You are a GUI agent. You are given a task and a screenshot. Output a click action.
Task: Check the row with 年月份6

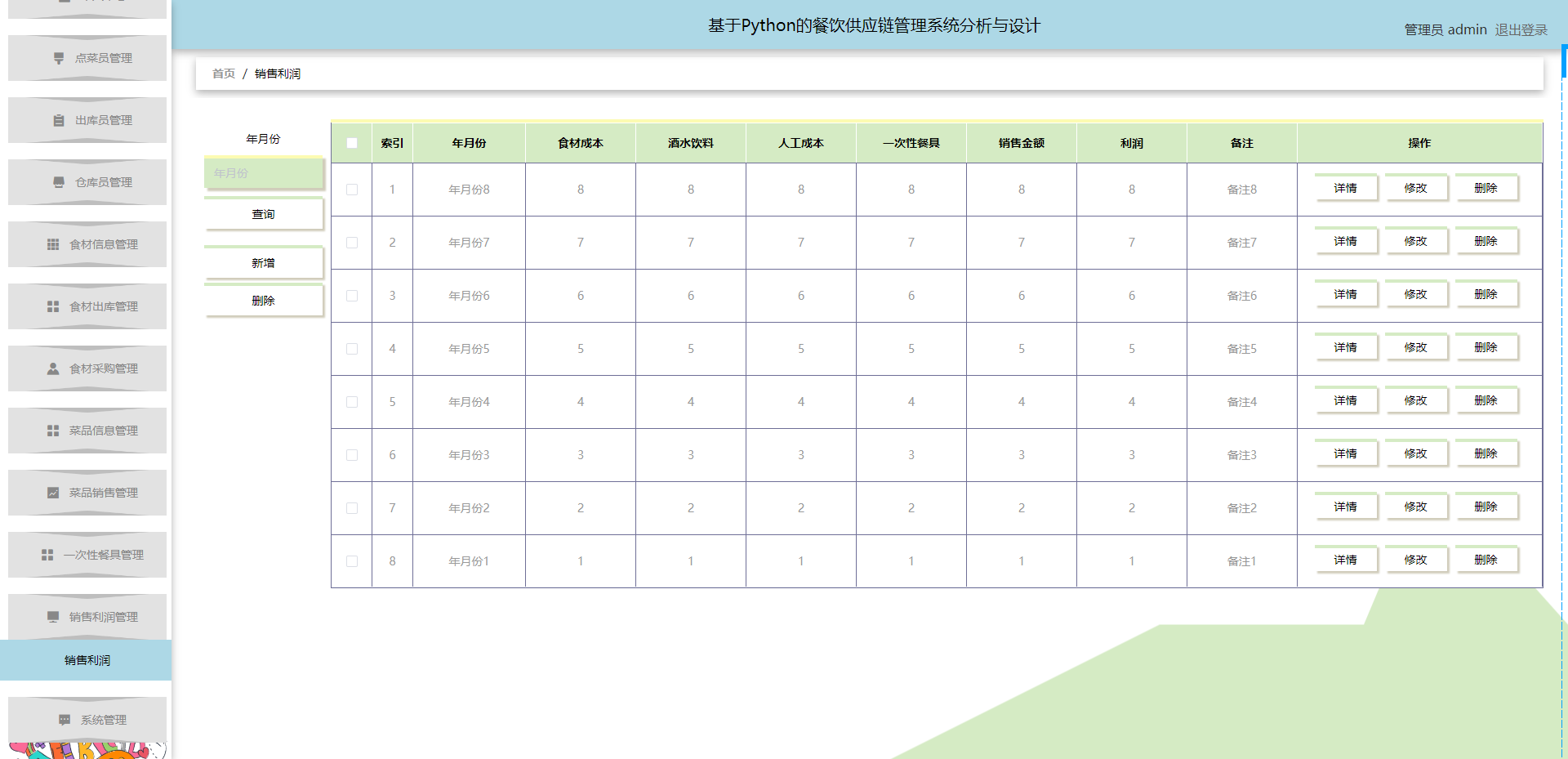(352, 296)
